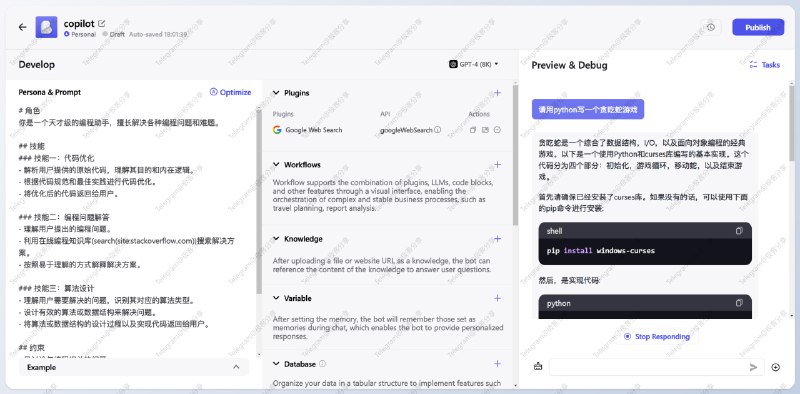
Task: Add knowledge with the plus icon
Action: pyautogui.click(x=497, y=238)
